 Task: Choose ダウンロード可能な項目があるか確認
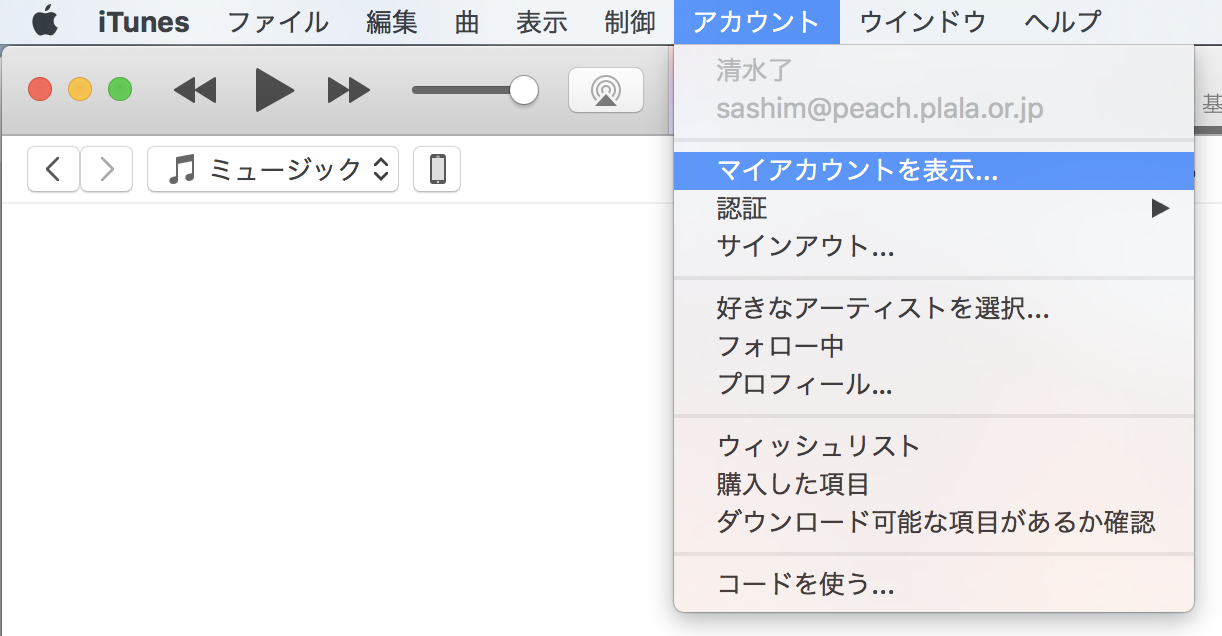[x=934, y=522]
